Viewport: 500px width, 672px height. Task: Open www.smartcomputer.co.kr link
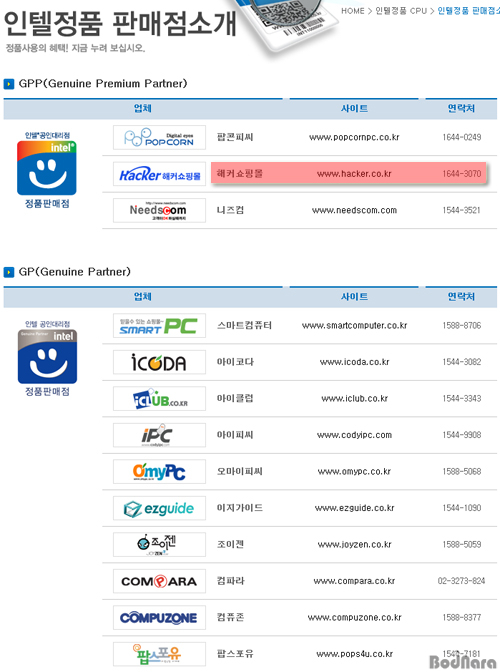point(354,326)
